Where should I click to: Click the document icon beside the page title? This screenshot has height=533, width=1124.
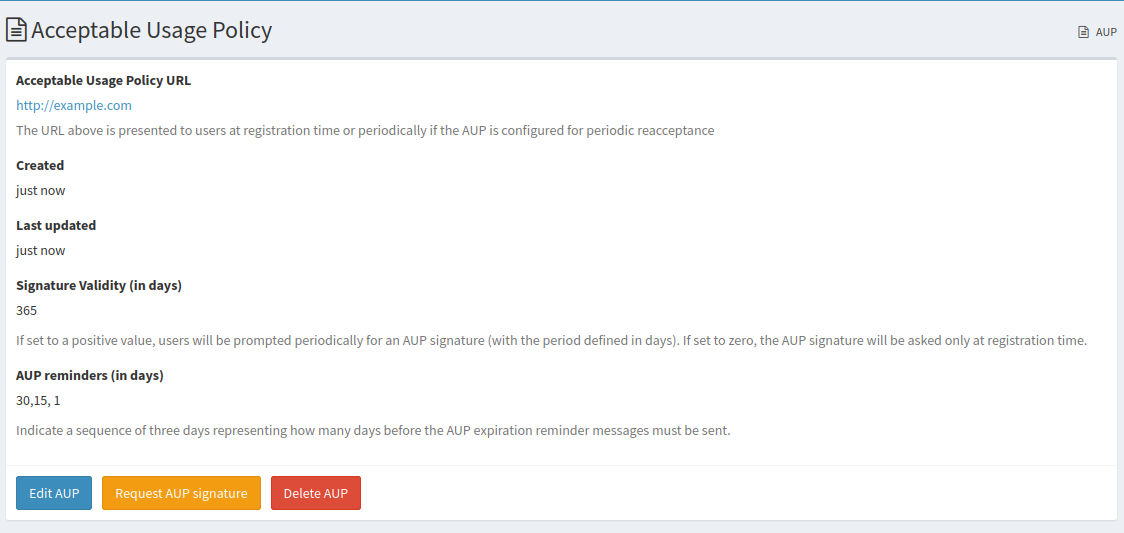click(x=17, y=31)
